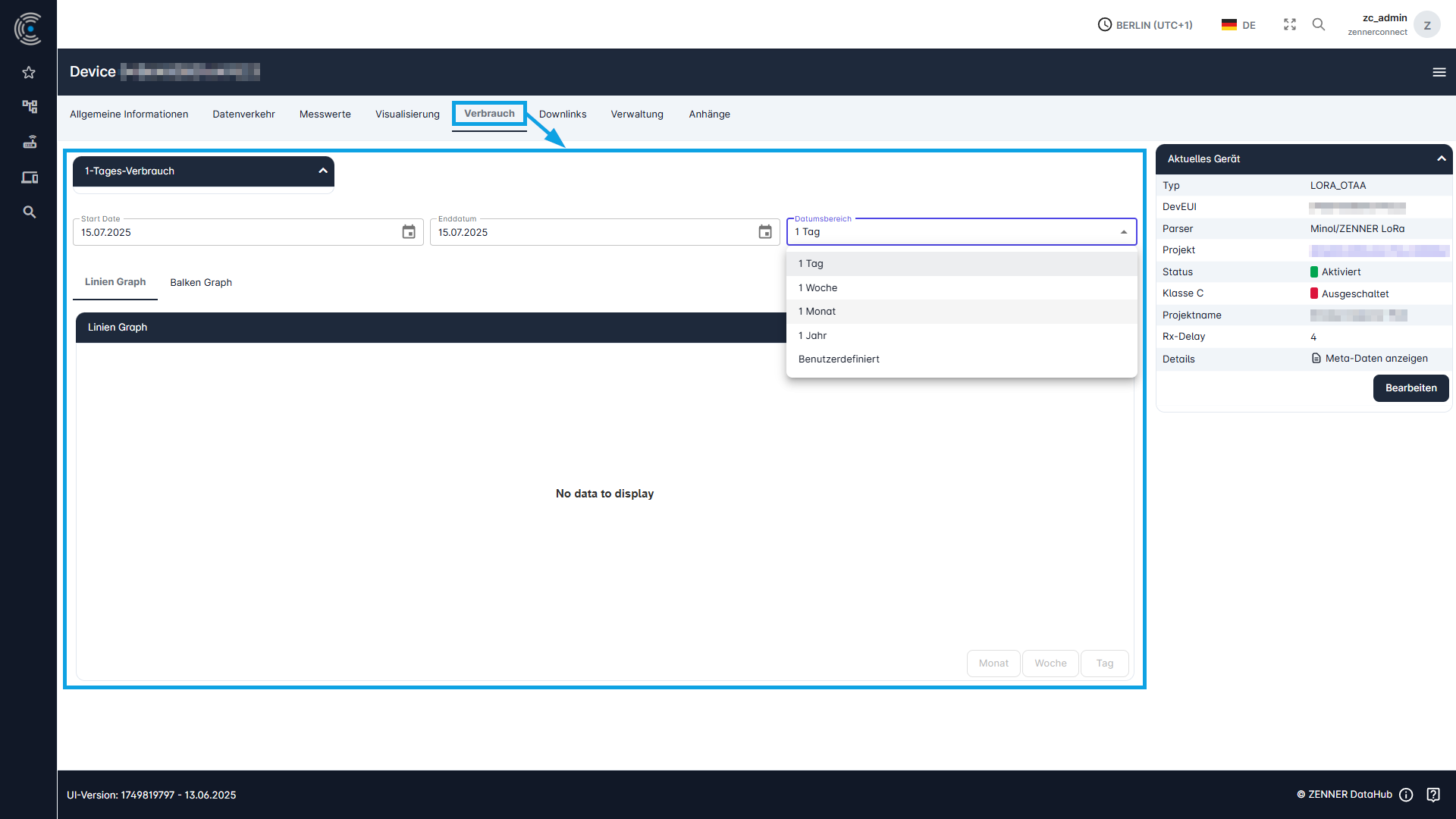The image size is (1456, 819).
Task: Open Start Date calendar picker
Action: [409, 232]
